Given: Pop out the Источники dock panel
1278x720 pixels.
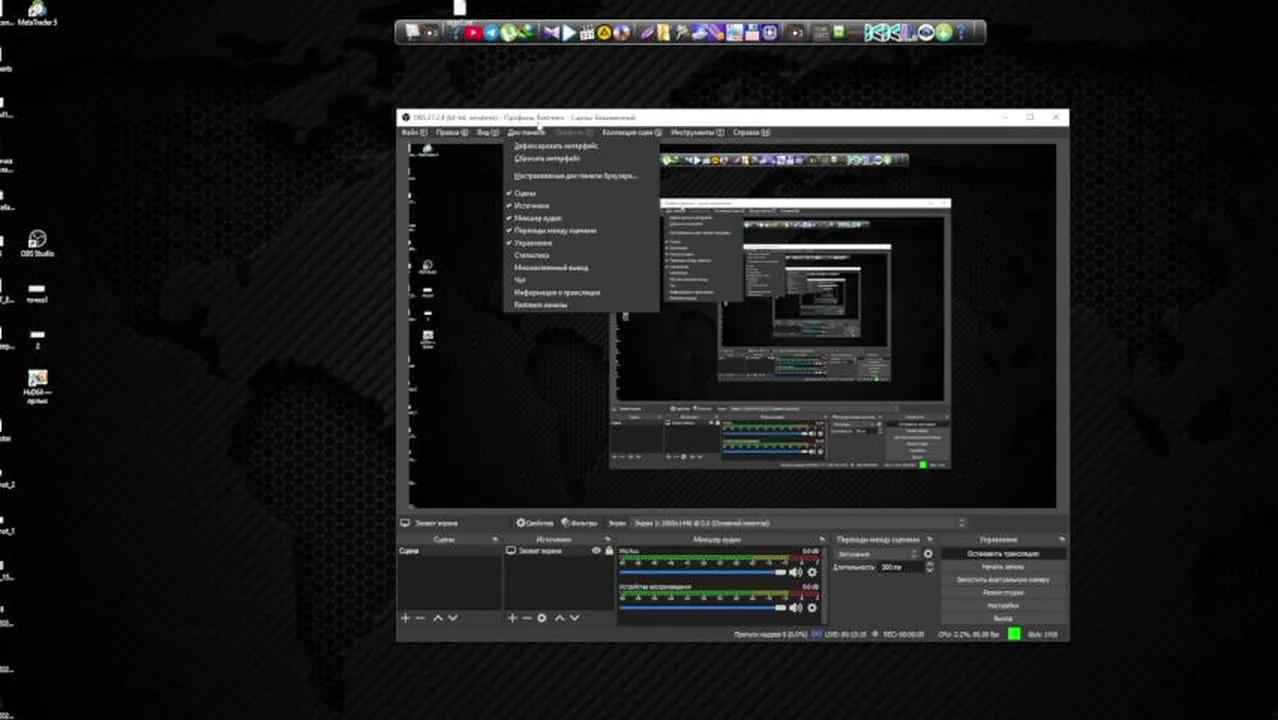Looking at the screenshot, I should [x=608, y=540].
